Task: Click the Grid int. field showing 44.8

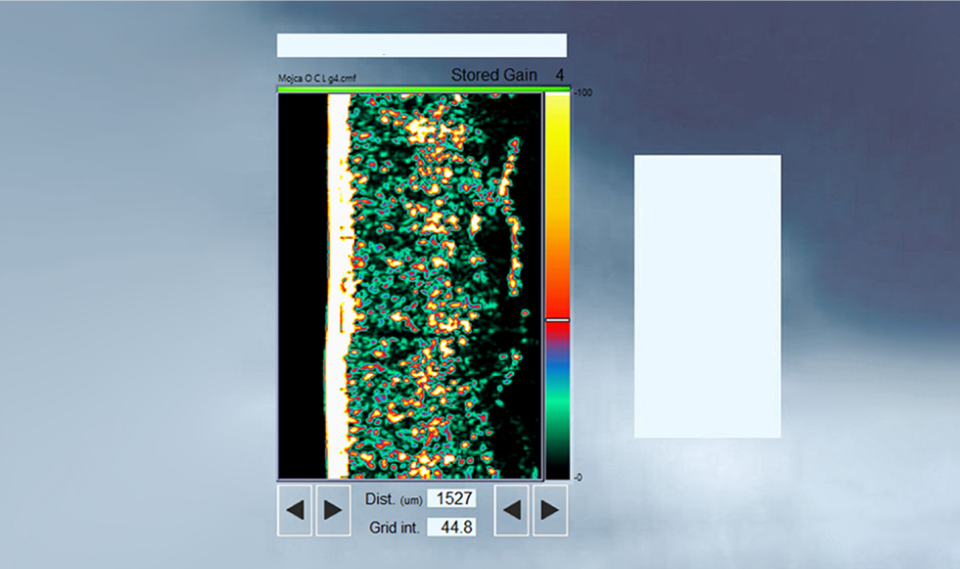Action: coord(451,527)
